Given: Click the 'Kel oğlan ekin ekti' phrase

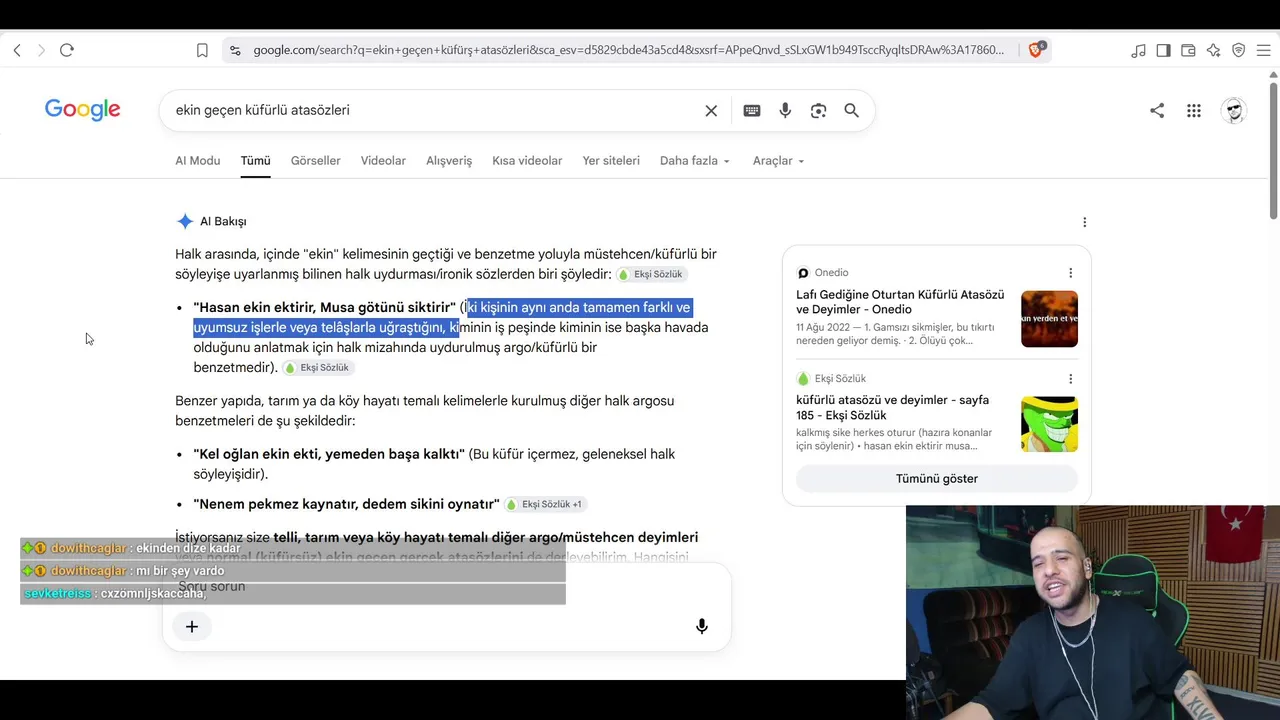Looking at the screenshot, I should (x=329, y=454).
